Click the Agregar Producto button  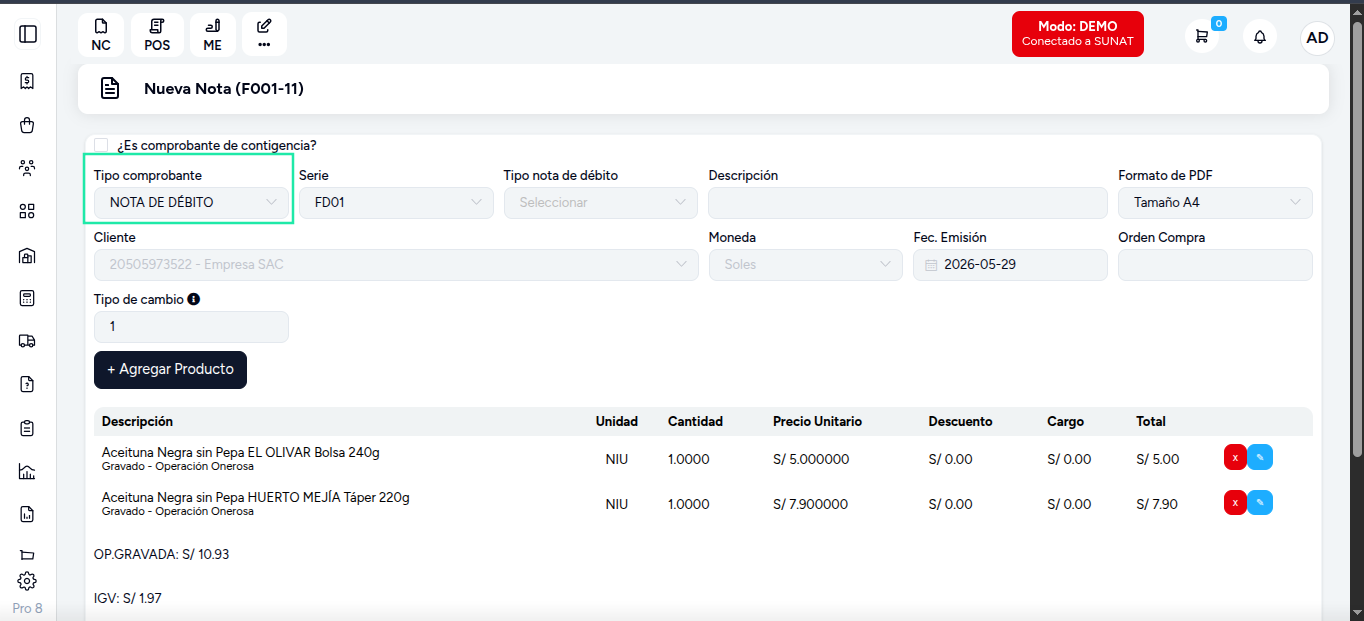(170, 370)
